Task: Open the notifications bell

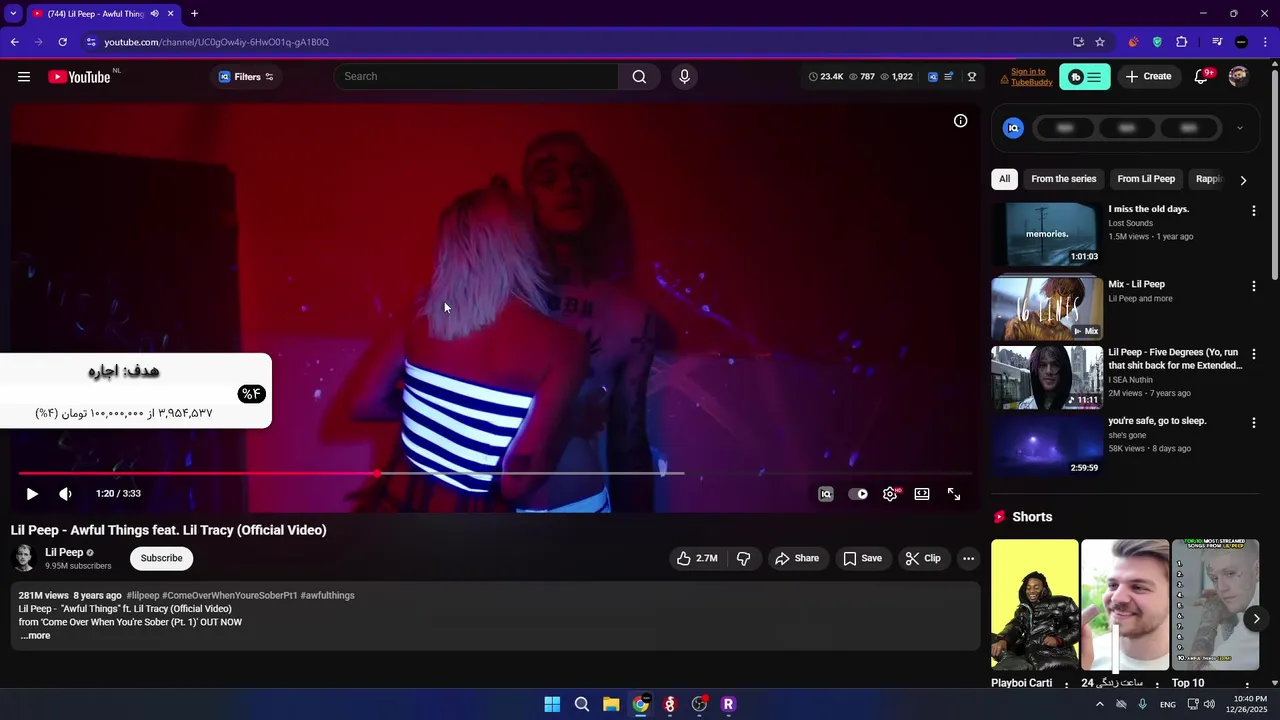Action: pyautogui.click(x=1202, y=77)
